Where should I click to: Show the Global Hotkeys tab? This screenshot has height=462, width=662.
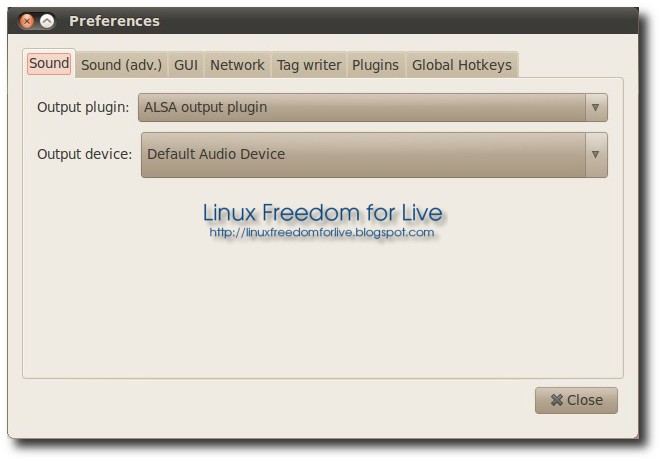click(461, 65)
